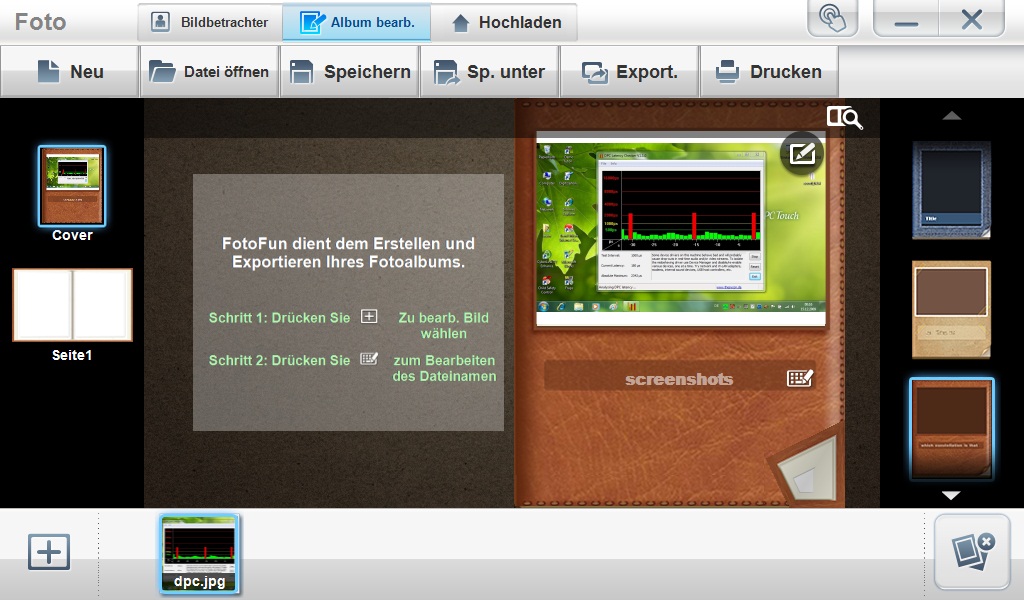The image size is (1024, 600).
Task: Edit the screenshots title text icon
Action: coord(800,378)
